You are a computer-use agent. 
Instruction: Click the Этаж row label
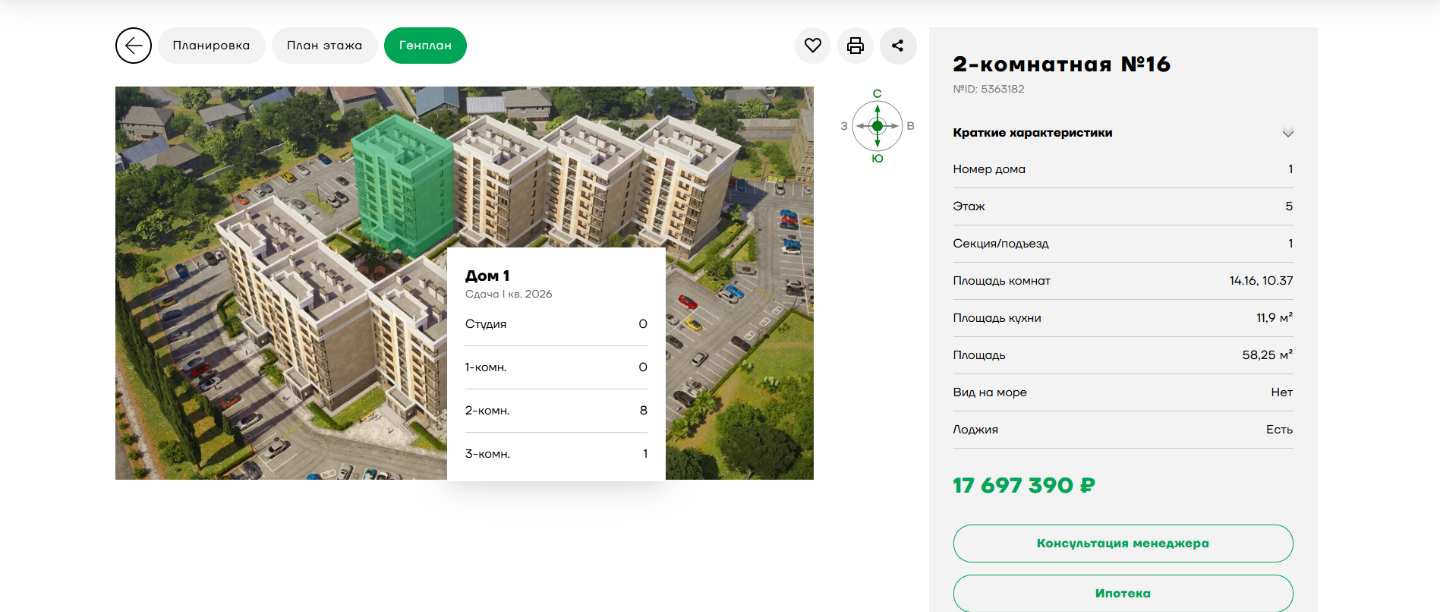click(969, 206)
